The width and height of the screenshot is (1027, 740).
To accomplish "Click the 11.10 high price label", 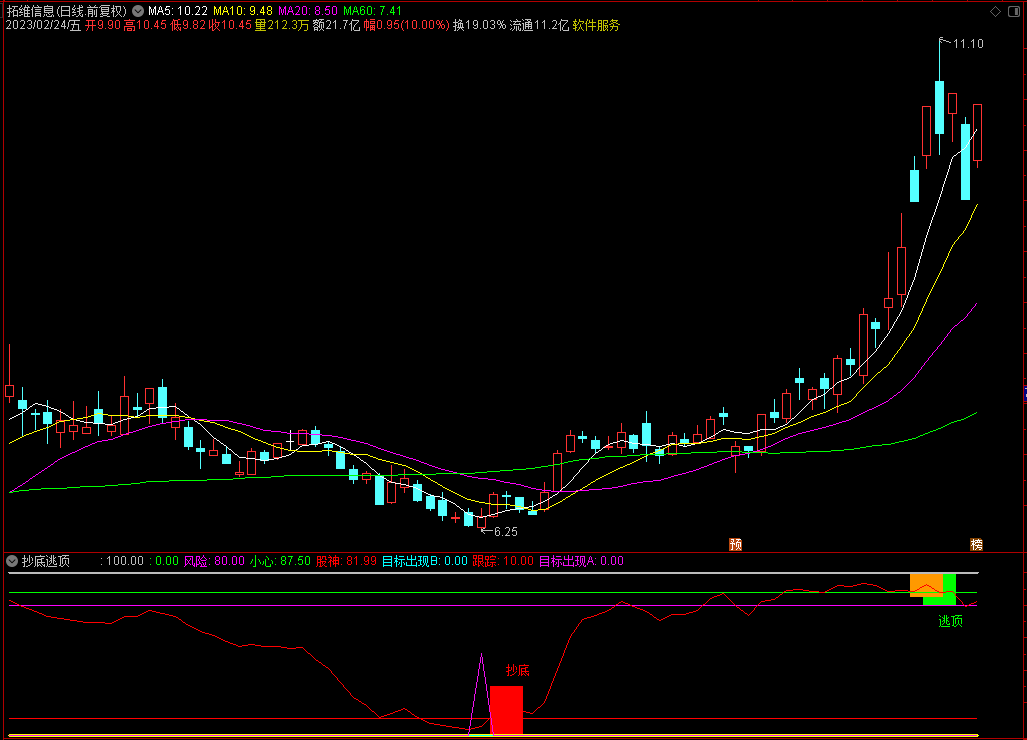I will [x=968, y=44].
